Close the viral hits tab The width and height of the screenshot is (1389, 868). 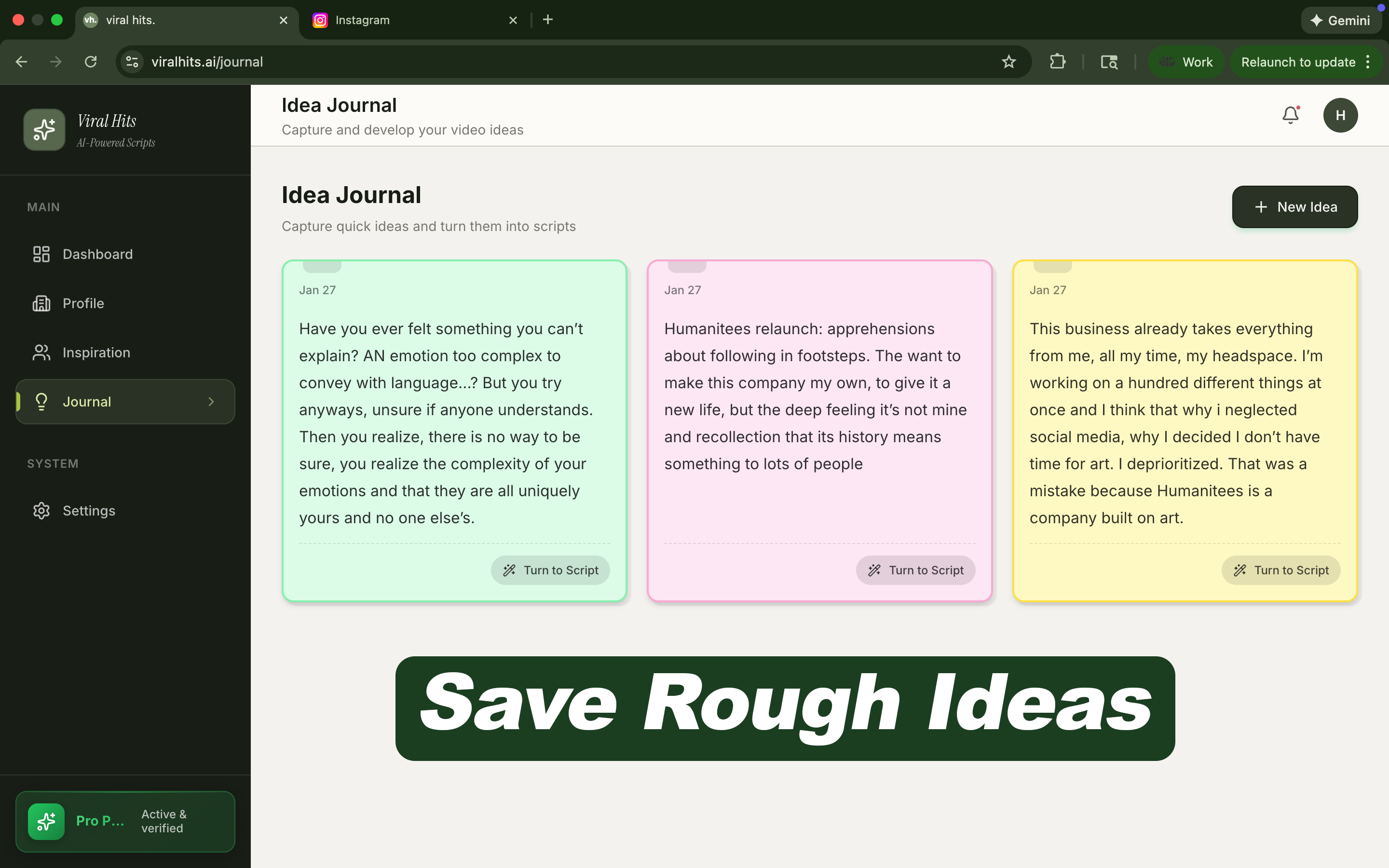coord(284,21)
